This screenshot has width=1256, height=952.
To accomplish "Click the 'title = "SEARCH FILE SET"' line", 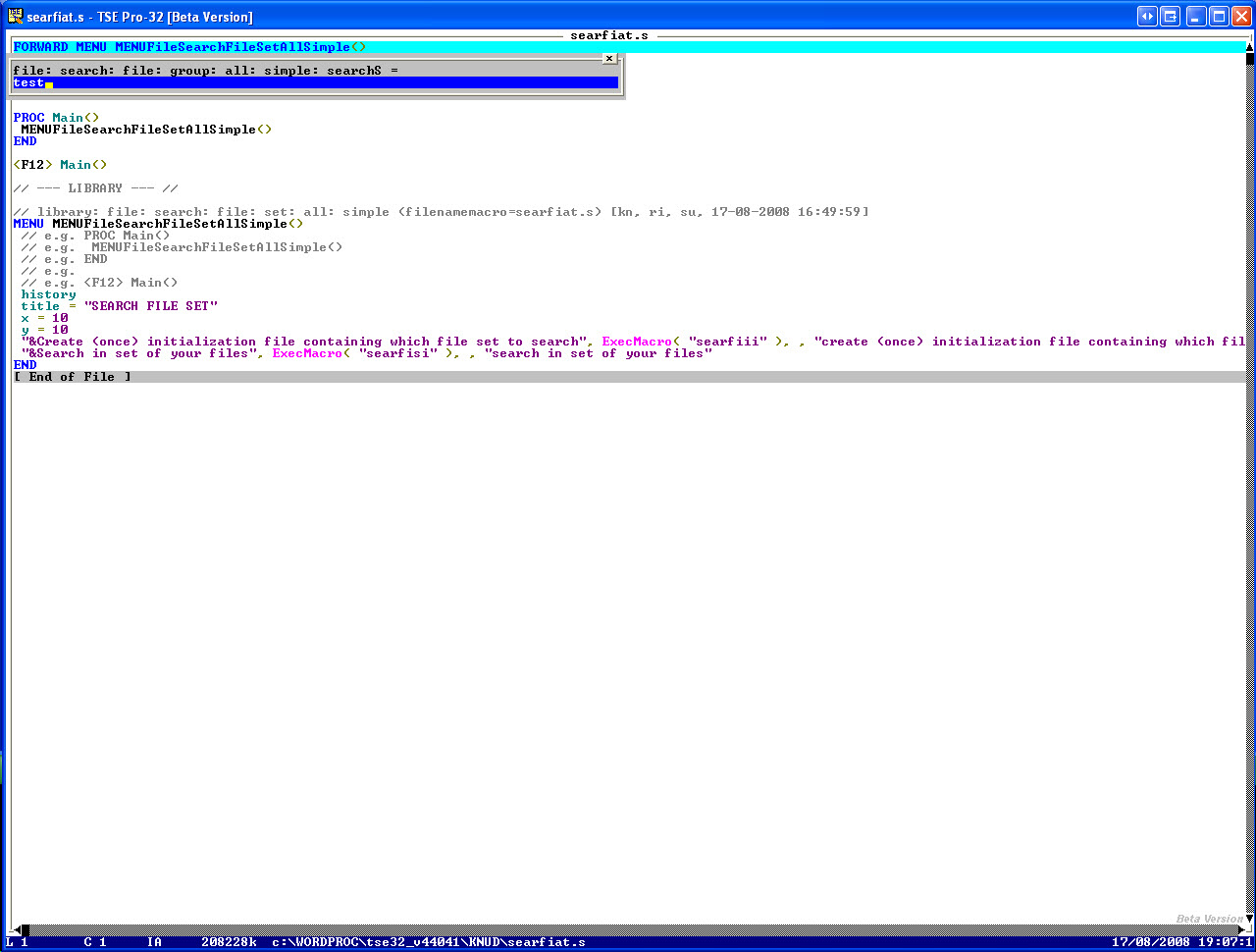I will tap(120, 306).
